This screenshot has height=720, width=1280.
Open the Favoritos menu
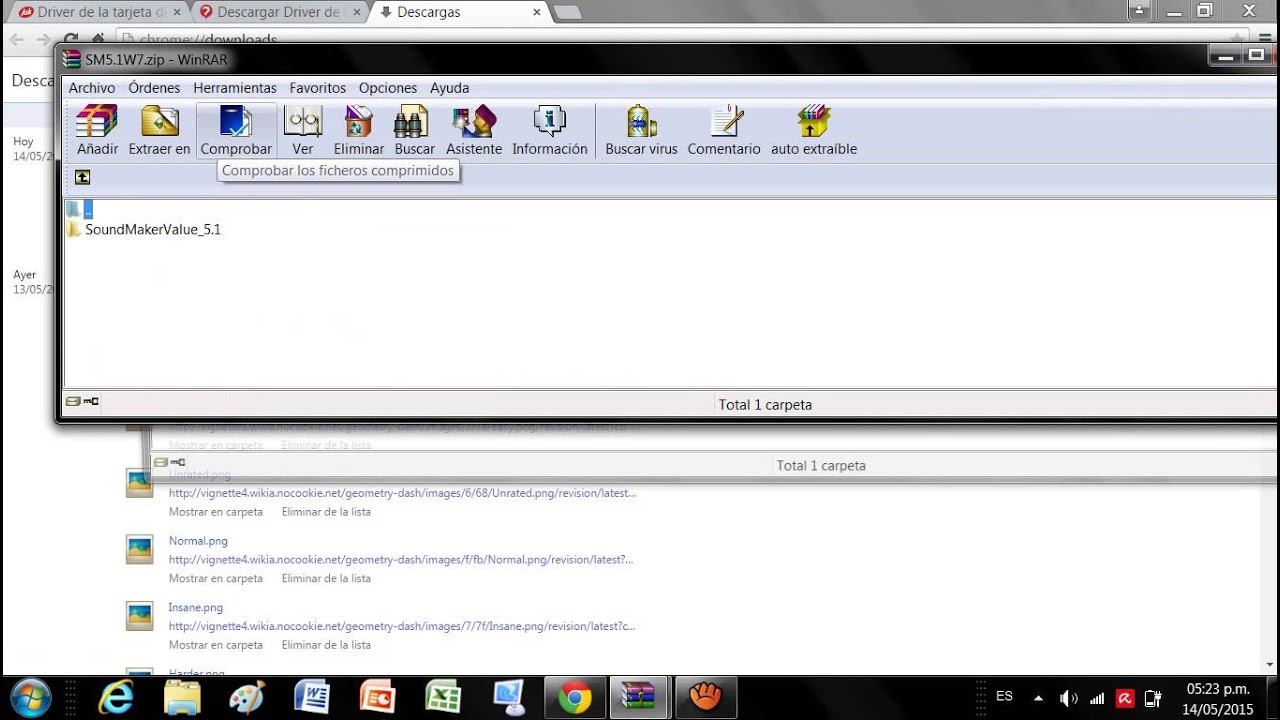tap(318, 88)
